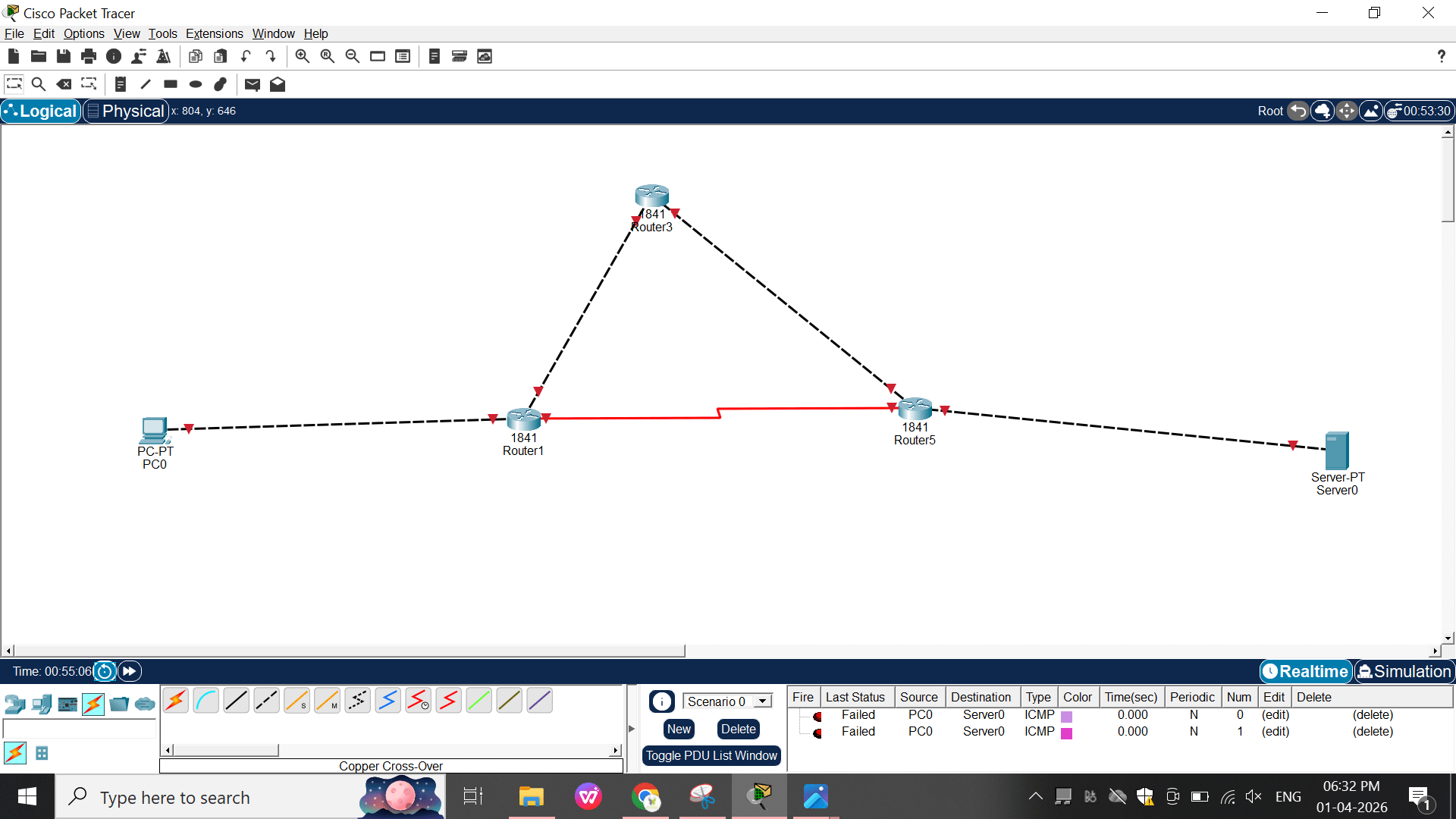Viewport: 1456px width, 819px height.
Task: Open the File menu
Action: point(14,33)
